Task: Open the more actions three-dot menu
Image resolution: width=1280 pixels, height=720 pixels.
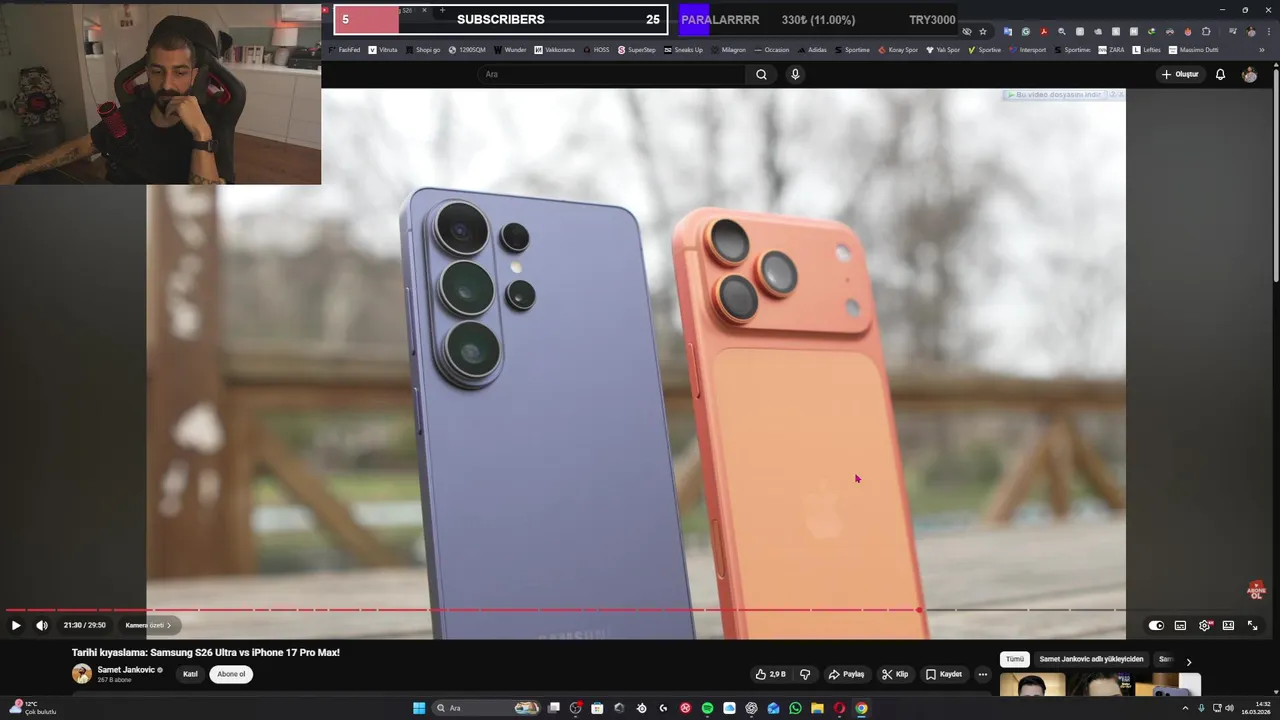Action: pyautogui.click(x=983, y=674)
